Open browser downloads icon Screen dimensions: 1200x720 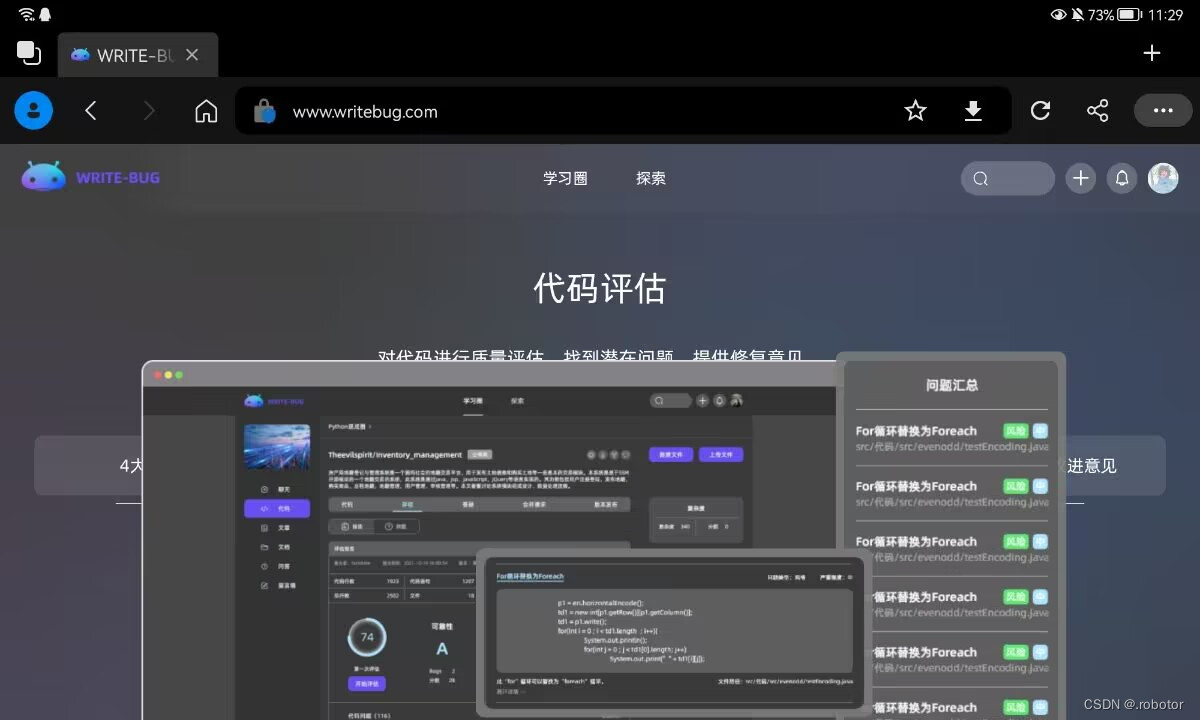973,111
